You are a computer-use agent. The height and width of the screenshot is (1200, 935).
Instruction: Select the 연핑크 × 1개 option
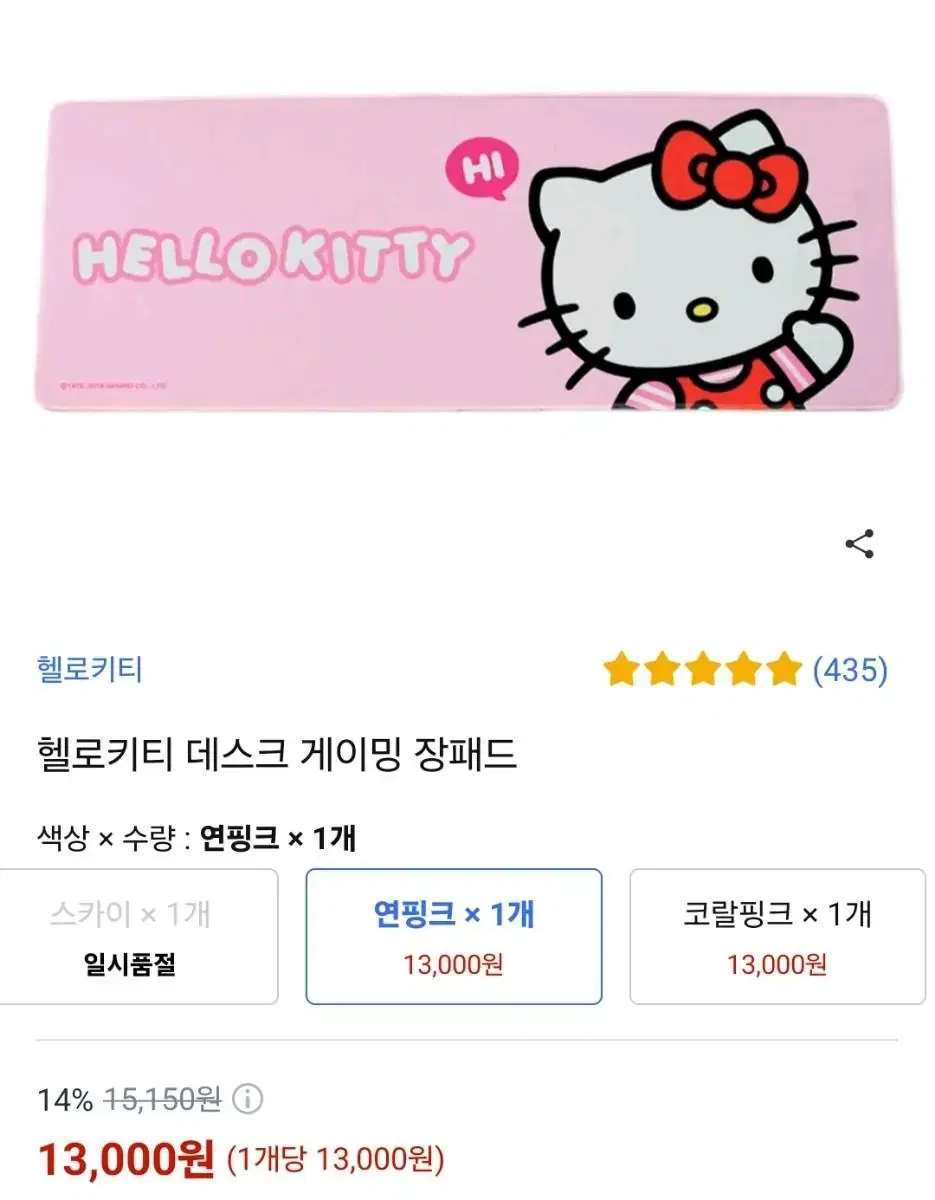pos(454,936)
